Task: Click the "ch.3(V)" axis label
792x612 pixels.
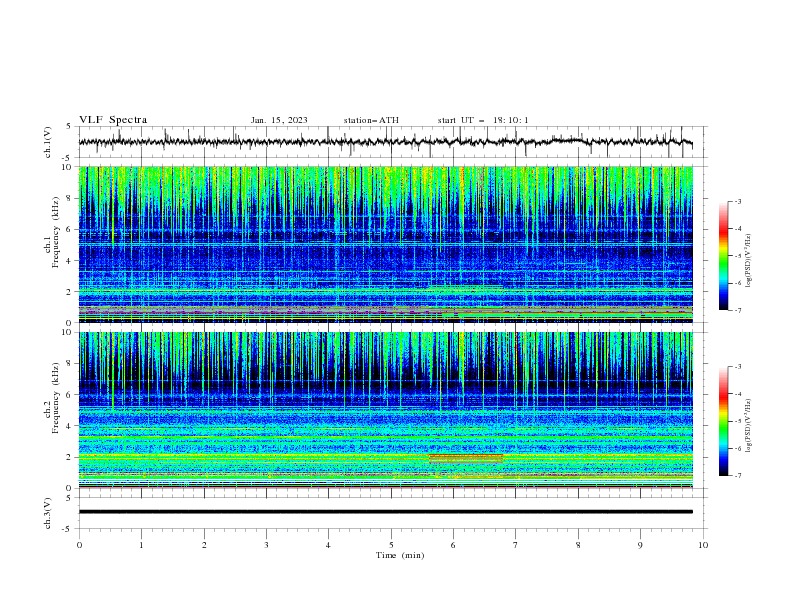Action: [x=48, y=513]
